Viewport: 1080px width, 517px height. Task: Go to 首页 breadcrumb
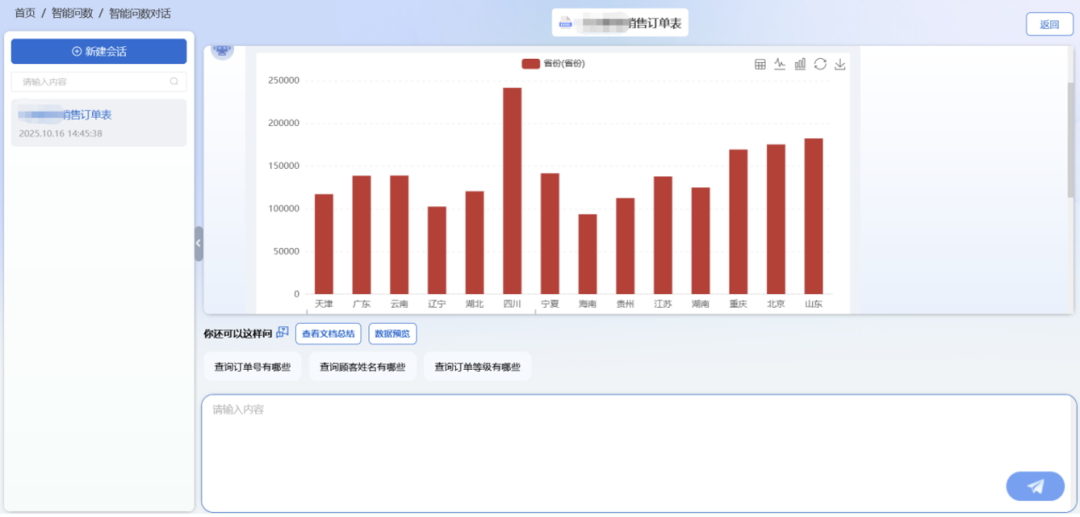(x=25, y=13)
